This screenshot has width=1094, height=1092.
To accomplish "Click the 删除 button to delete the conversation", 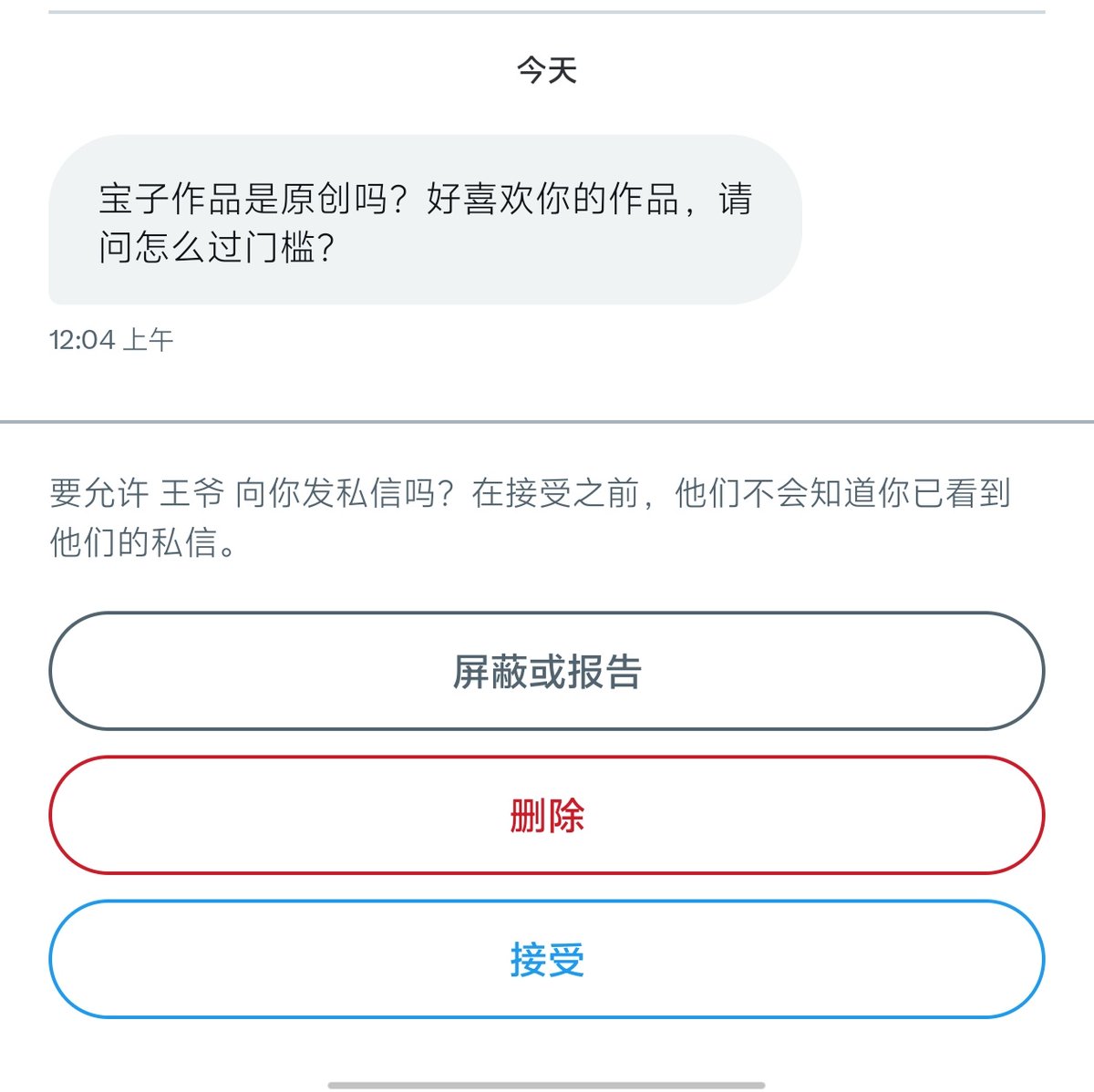I will [x=547, y=815].
